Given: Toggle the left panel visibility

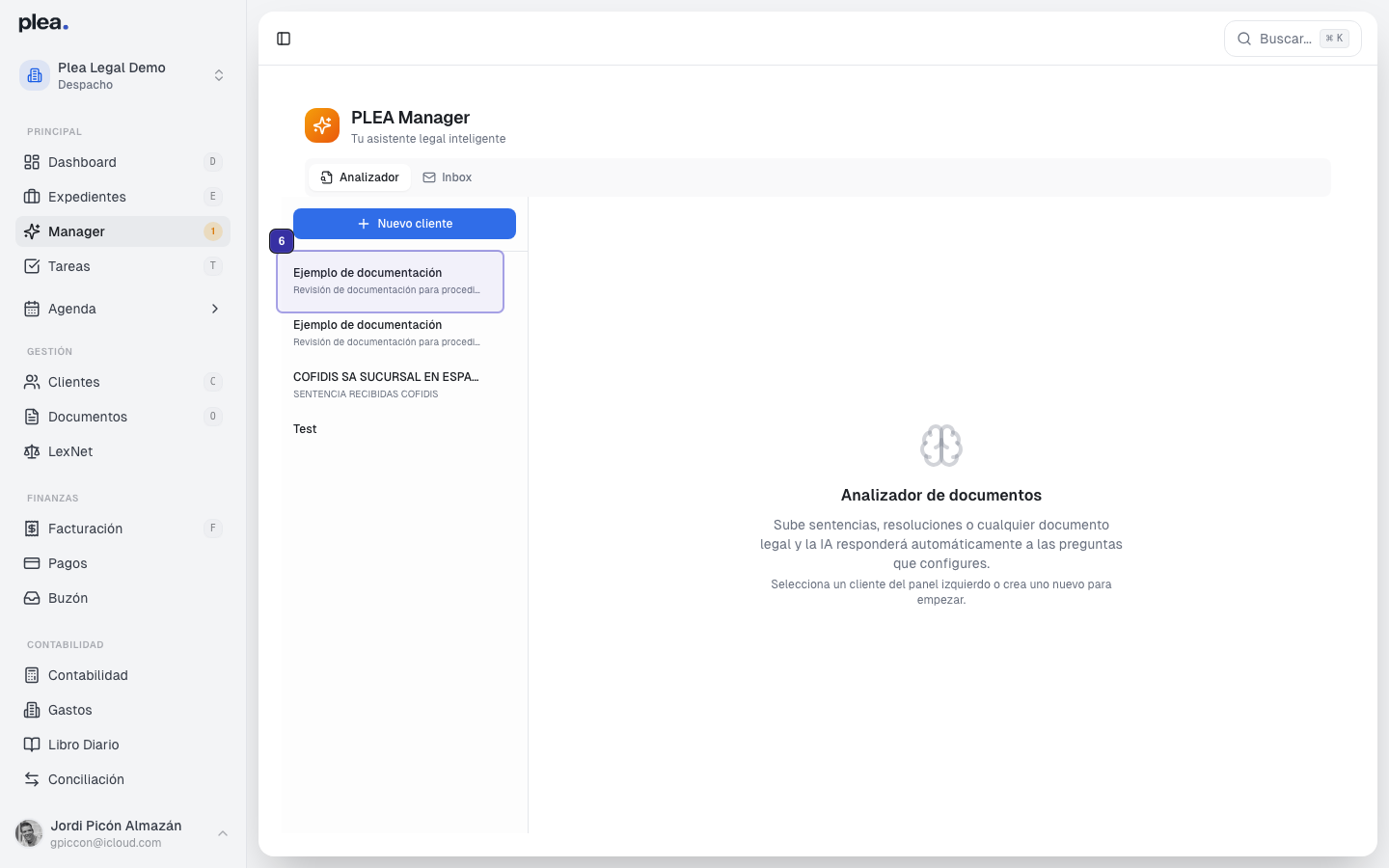Looking at the screenshot, I should [x=284, y=38].
